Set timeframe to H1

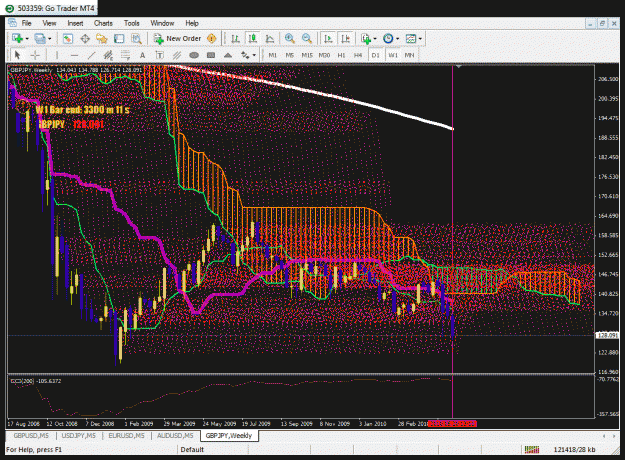(341, 55)
